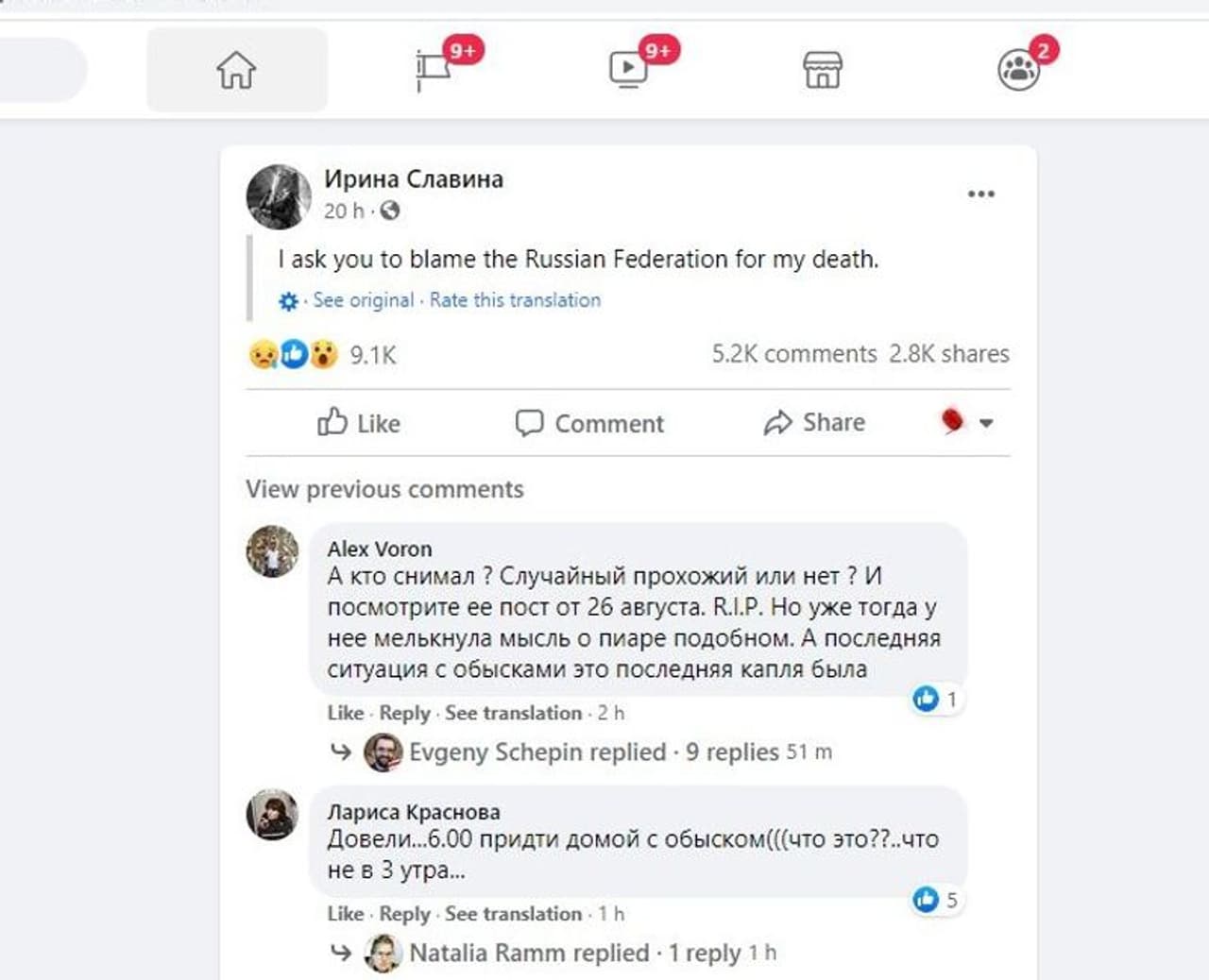The width and height of the screenshot is (1209, 980).
Task: Open the comment-as profile dropdown arrow
Action: (986, 423)
